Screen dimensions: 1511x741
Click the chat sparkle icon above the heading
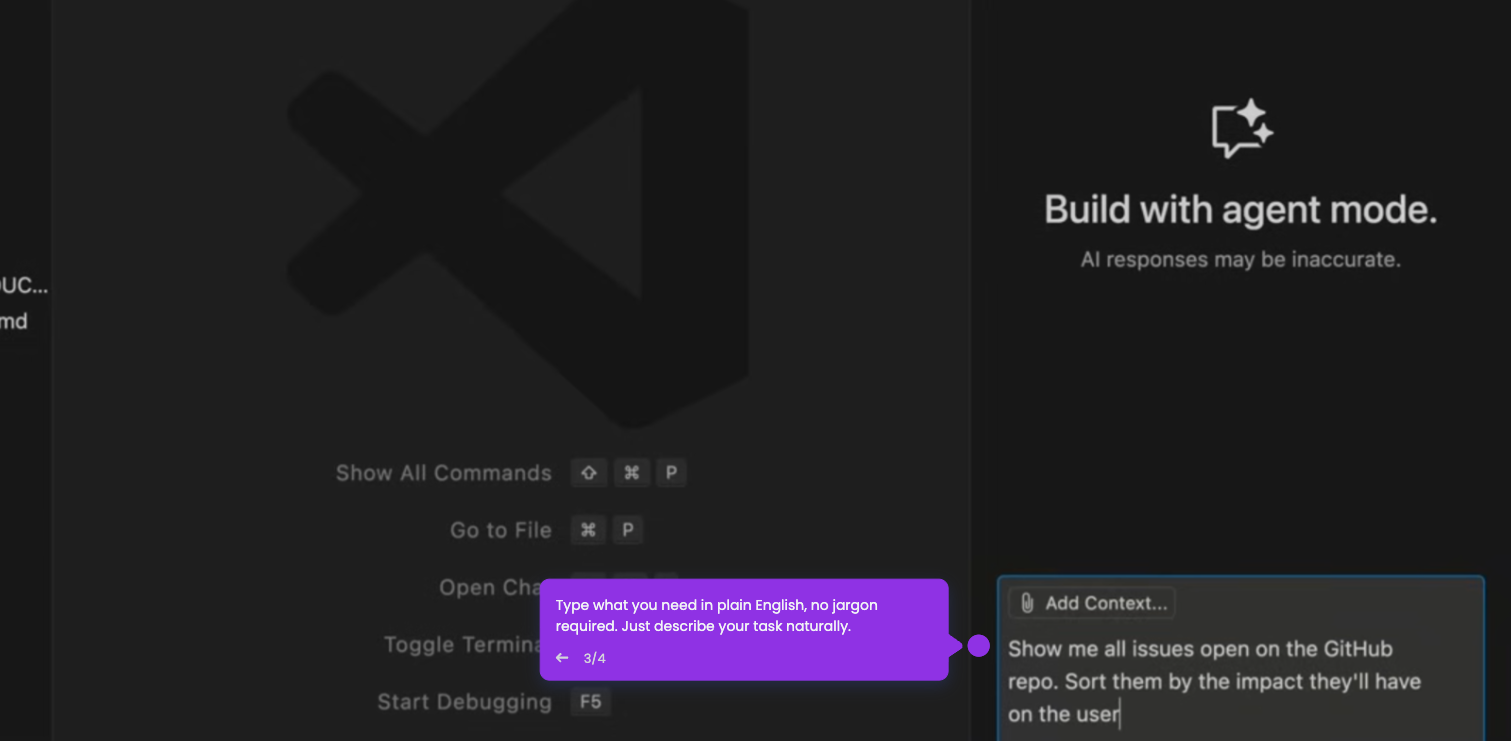(x=1242, y=129)
